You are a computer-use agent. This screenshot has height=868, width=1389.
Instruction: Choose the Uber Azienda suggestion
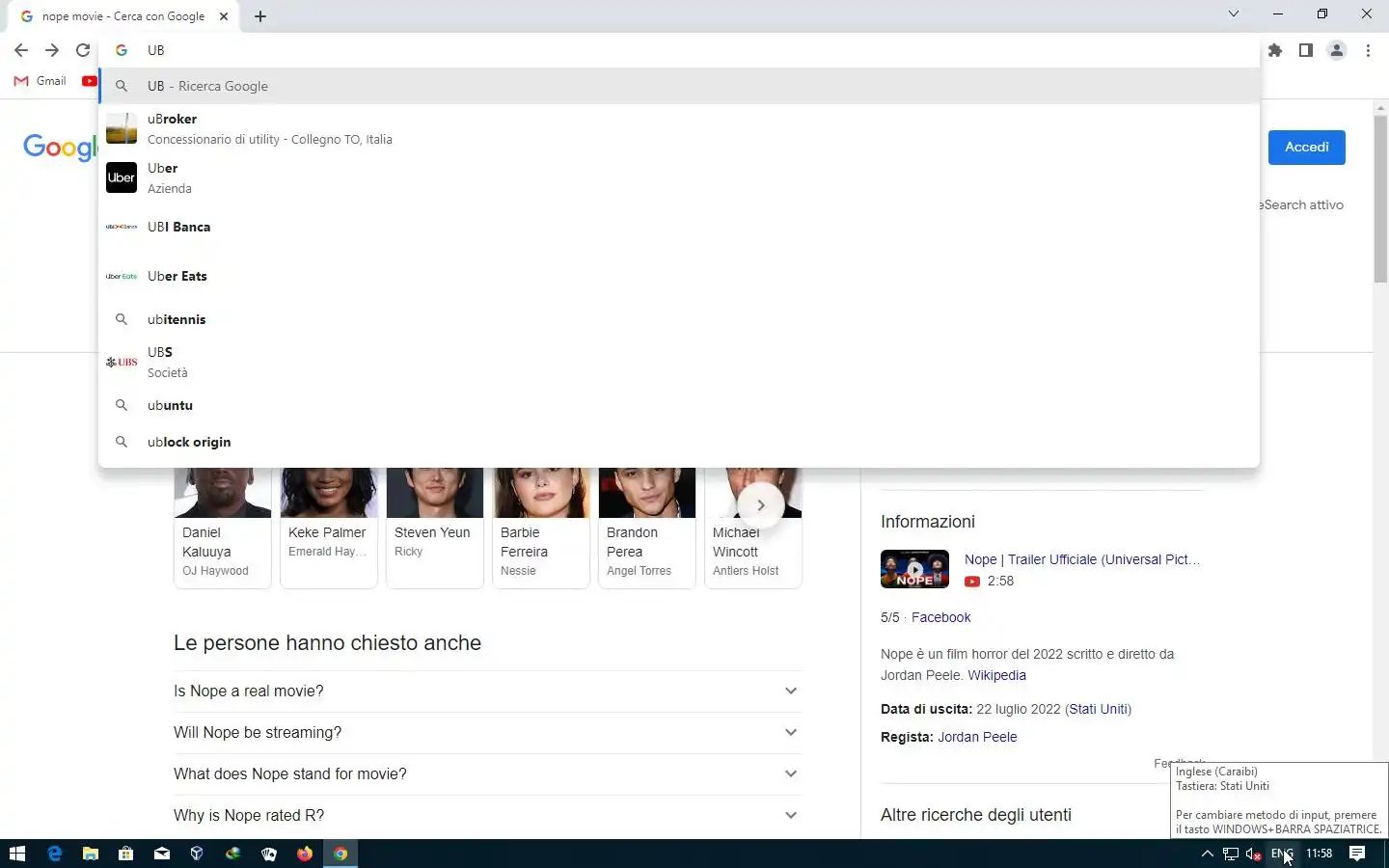pyautogui.click(x=679, y=177)
